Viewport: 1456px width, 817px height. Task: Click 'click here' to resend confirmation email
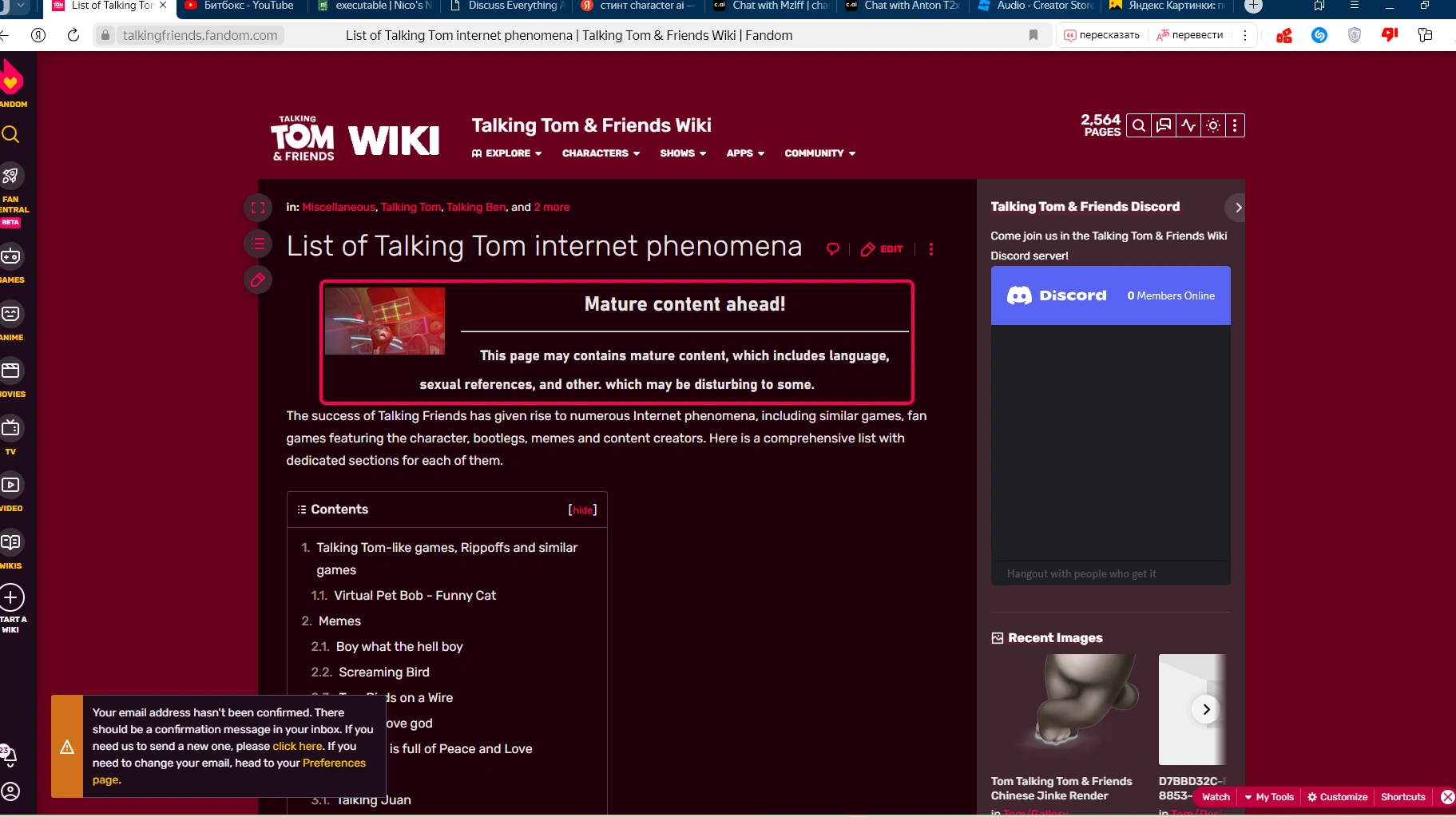tap(296, 746)
